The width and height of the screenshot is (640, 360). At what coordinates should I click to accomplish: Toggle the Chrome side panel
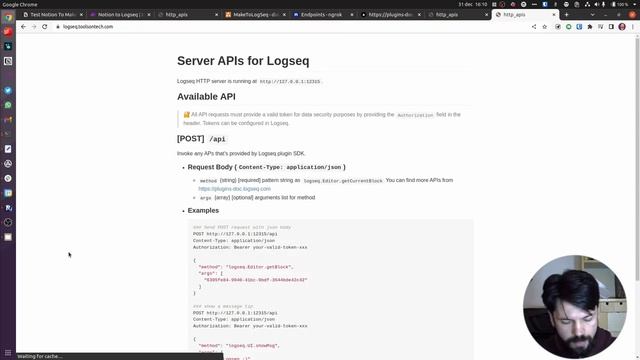(611, 27)
